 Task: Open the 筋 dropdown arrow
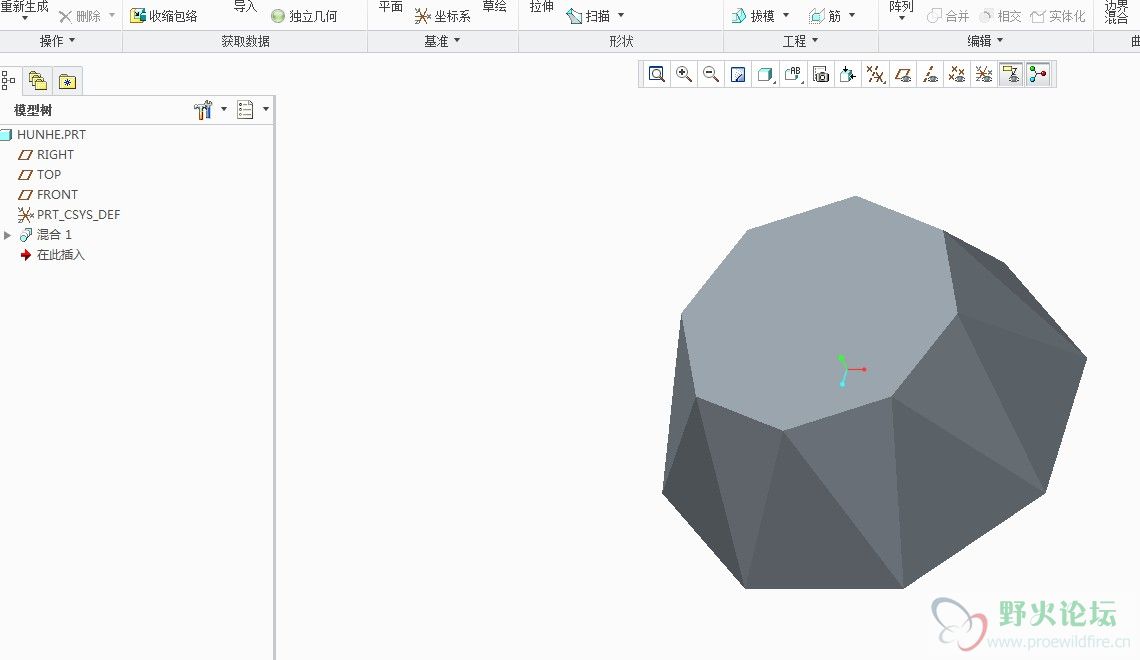pos(852,15)
